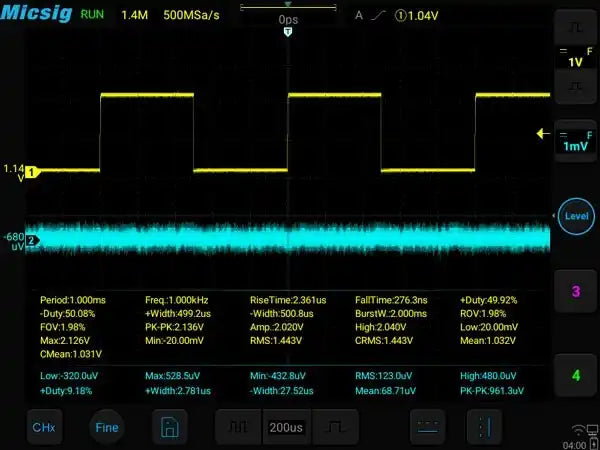Toggle the Fine adjustment button
Image resolution: width=600 pixels, height=450 pixels.
106,427
